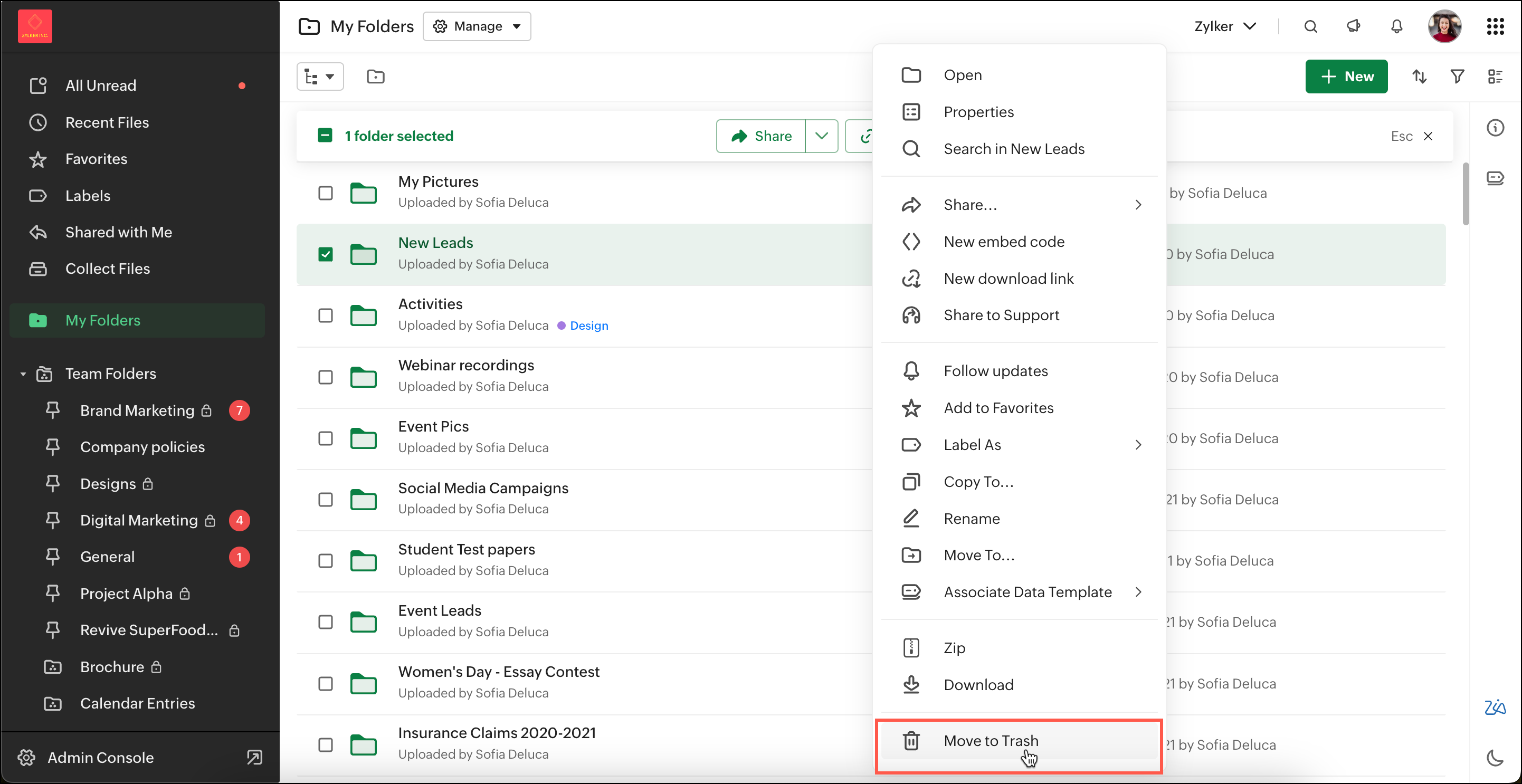Image resolution: width=1522 pixels, height=784 pixels.
Task: Open Admin Console in the sidebar
Action: tap(100, 758)
